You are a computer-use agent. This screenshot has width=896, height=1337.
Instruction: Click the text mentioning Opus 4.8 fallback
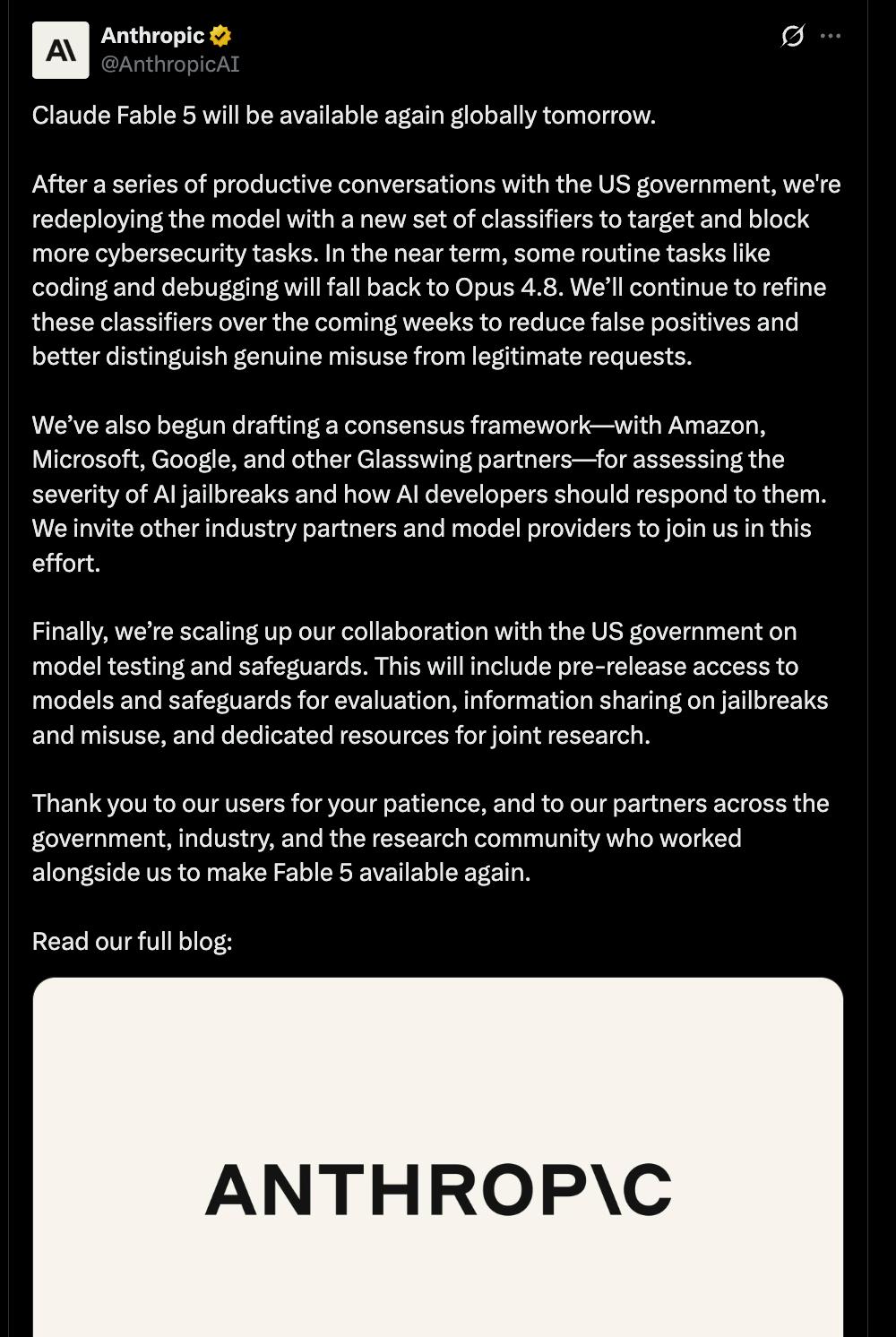point(429,288)
